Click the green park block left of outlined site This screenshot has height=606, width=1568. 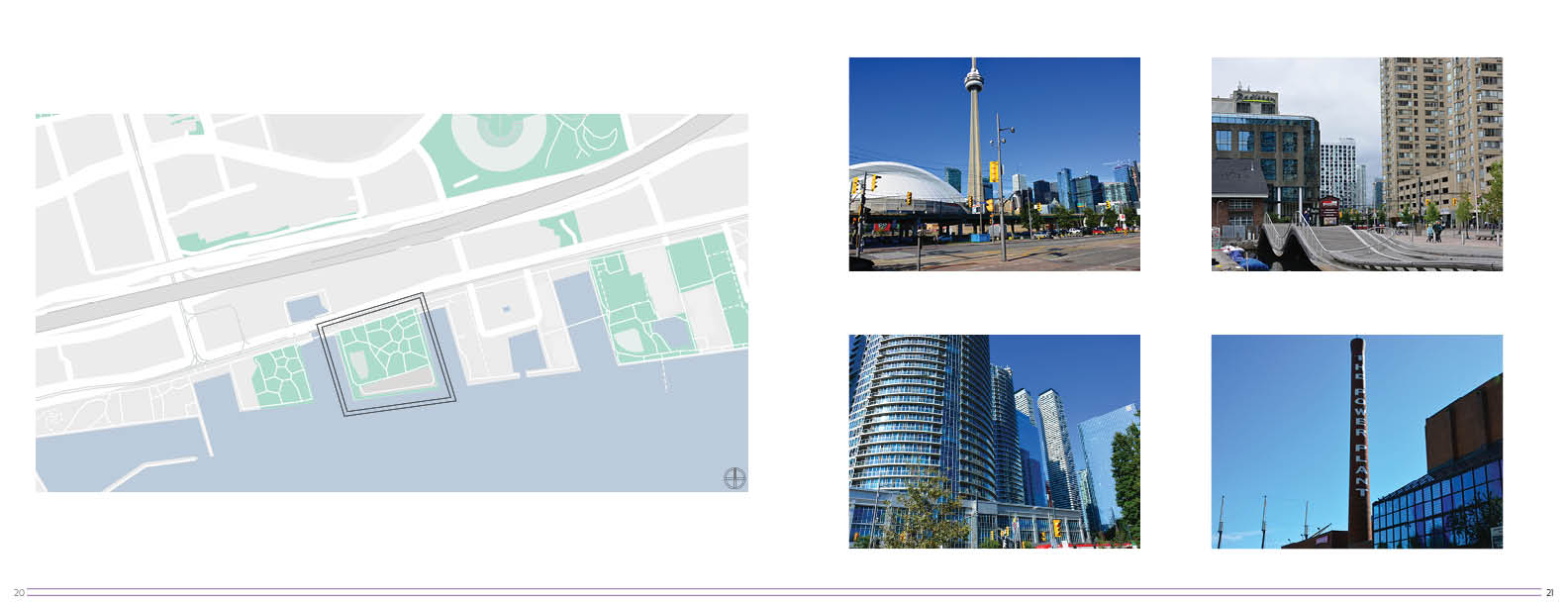click(281, 375)
